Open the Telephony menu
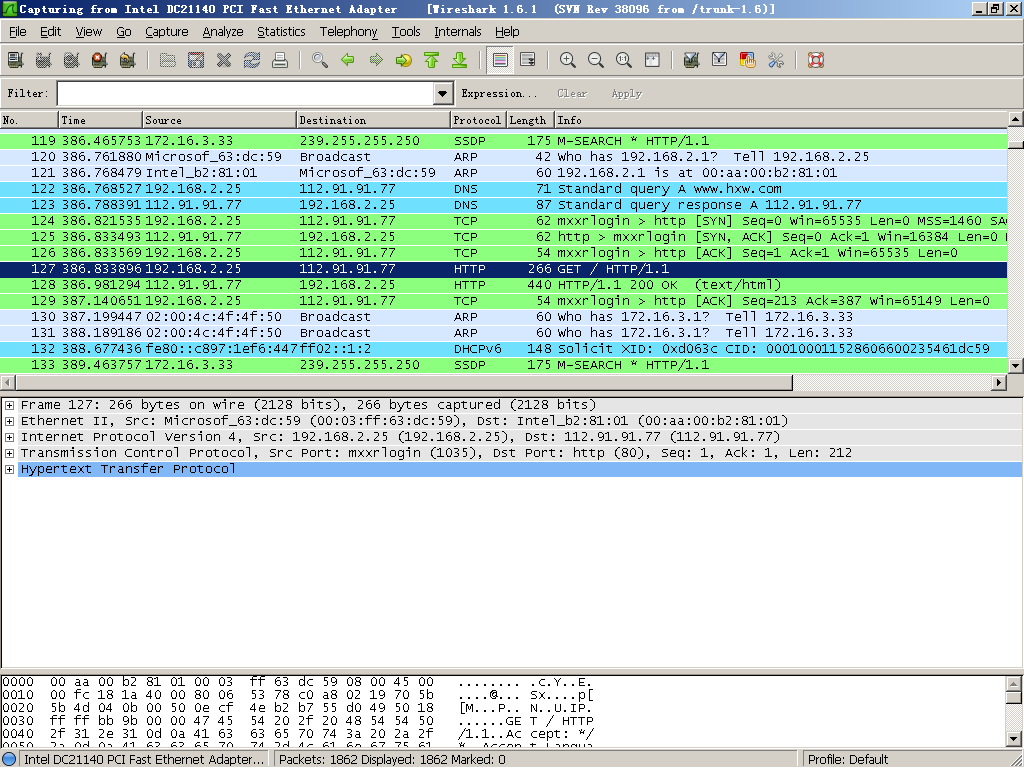This screenshot has width=1024, height=768. point(349,32)
